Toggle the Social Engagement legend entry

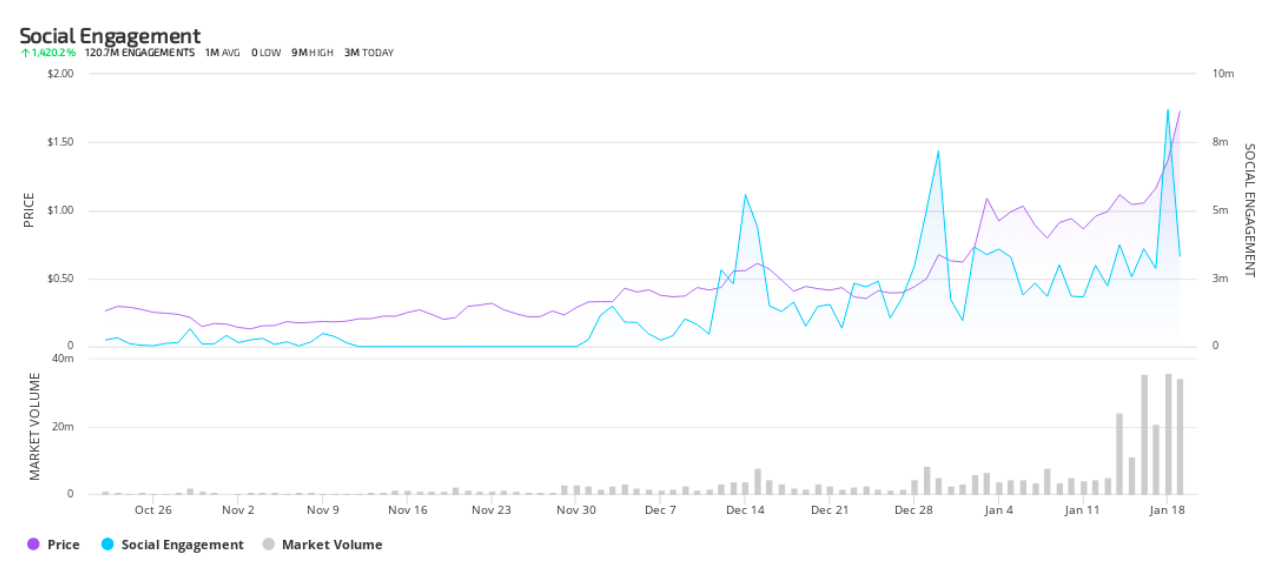point(172,545)
